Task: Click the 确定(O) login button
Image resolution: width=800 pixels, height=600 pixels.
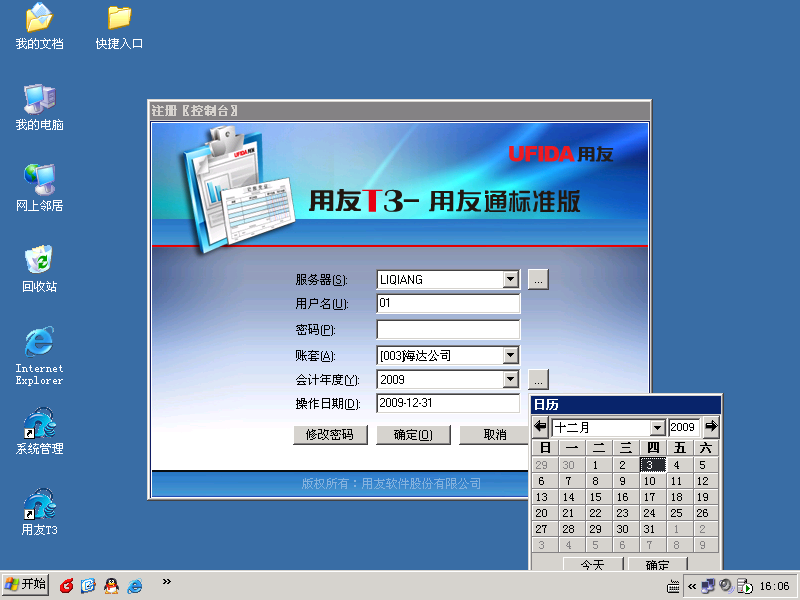Action: point(413,435)
